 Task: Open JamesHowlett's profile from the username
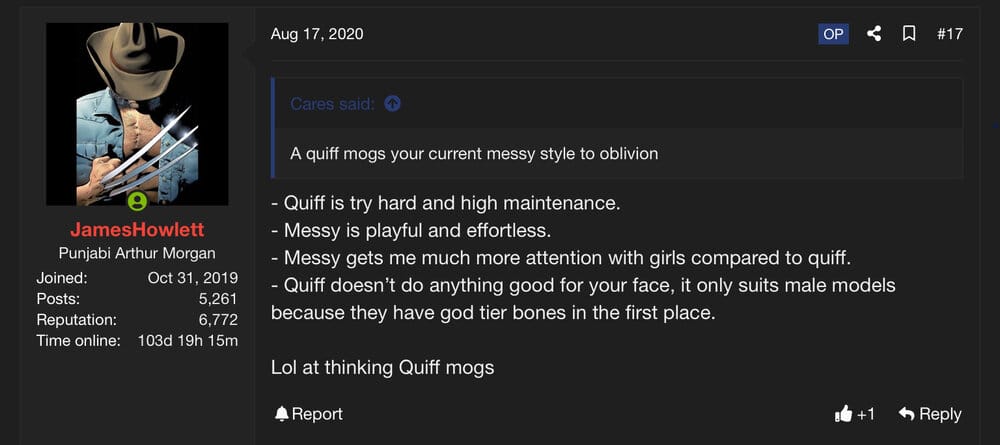tap(137, 230)
